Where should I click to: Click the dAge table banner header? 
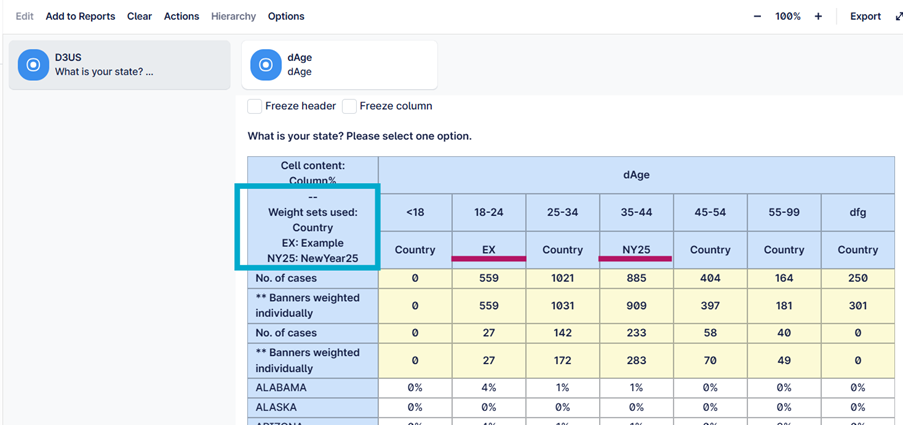[x=636, y=174]
